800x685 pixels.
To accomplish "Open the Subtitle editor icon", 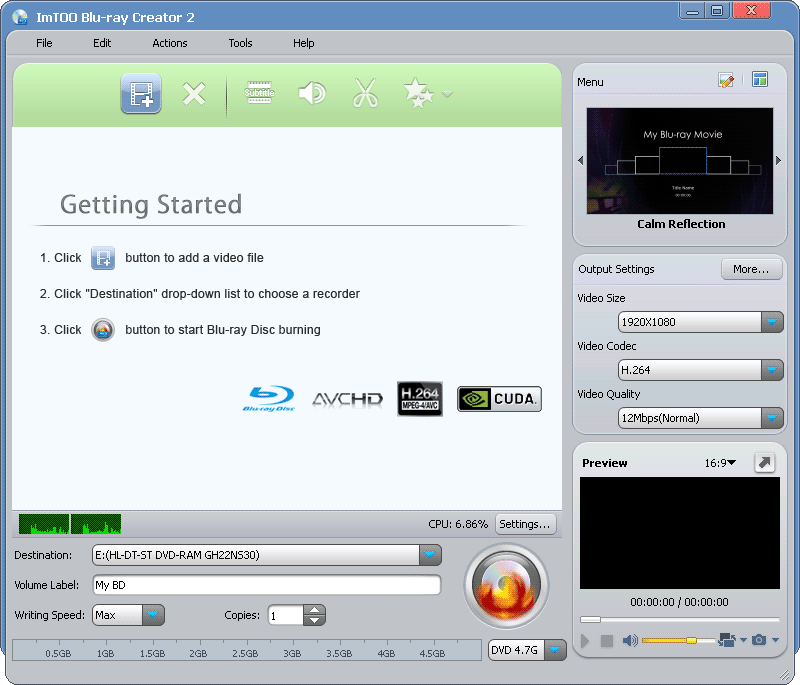I will [x=259, y=93].
